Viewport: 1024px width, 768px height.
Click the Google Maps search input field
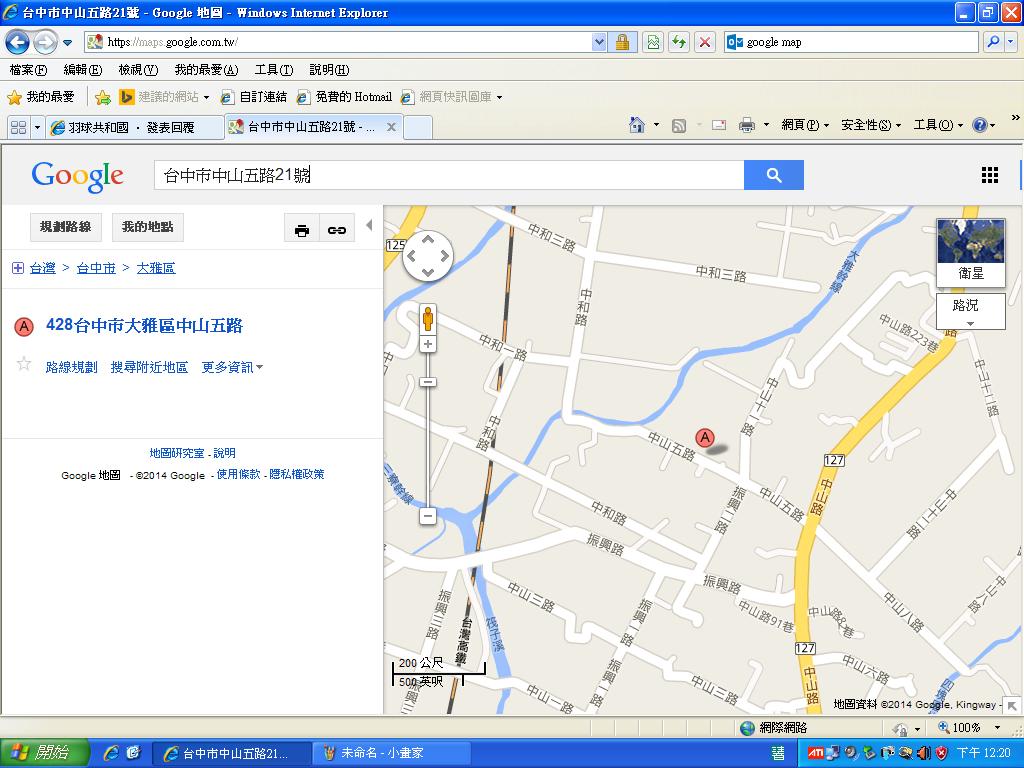coord(448,175)
